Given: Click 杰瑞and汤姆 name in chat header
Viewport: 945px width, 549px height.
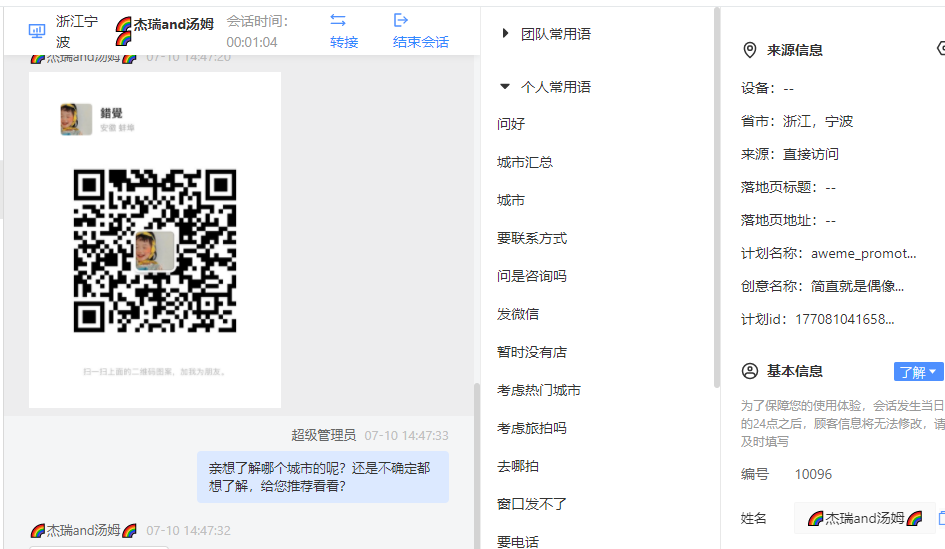Looking at the screenshot, I should 173,24.
